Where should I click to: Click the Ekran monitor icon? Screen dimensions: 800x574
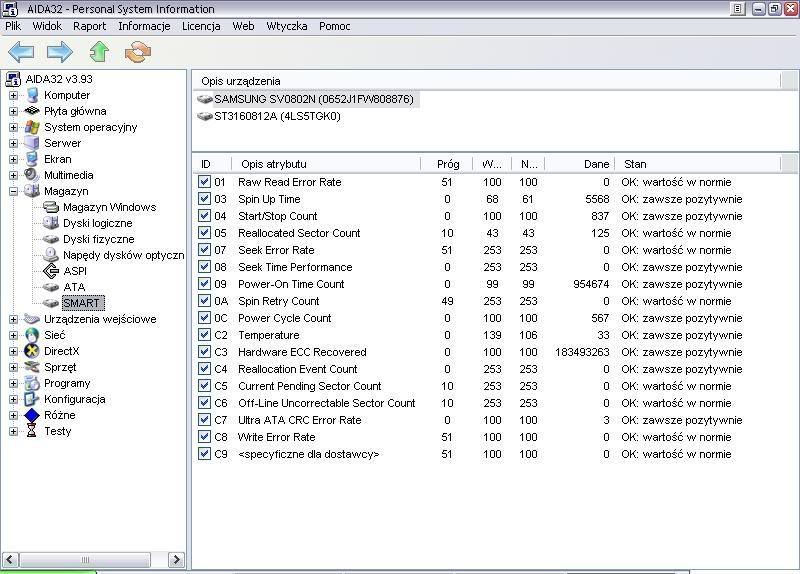coord(32,159)
